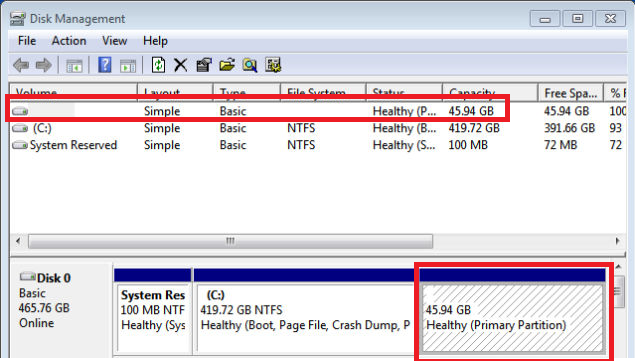635x361 pixels.
Task: Click the disk settings toolbar icon
Action: pyautogui.click(x=273, y=65)
